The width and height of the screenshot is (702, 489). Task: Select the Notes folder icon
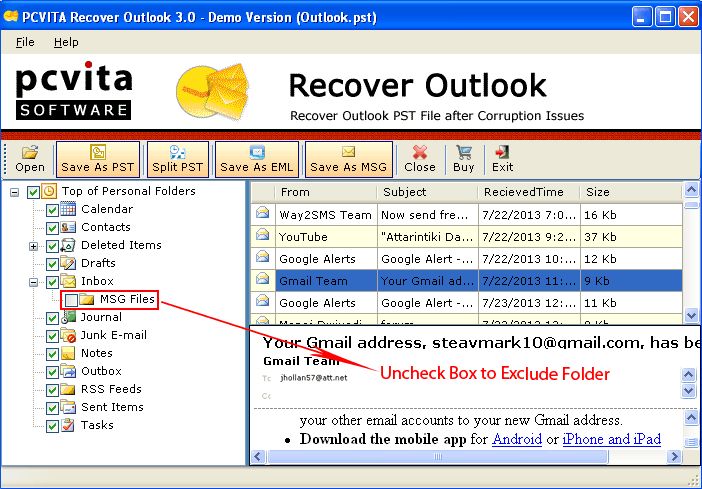click(68, 353)
